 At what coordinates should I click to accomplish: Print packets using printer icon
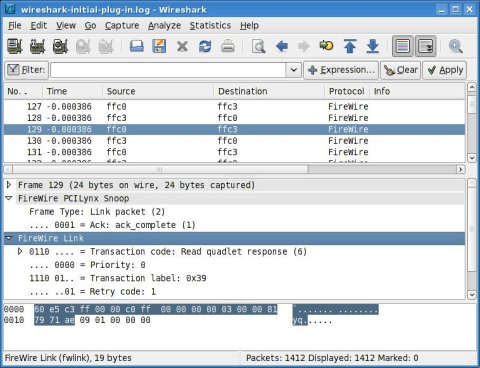click(x=228, y=46)
